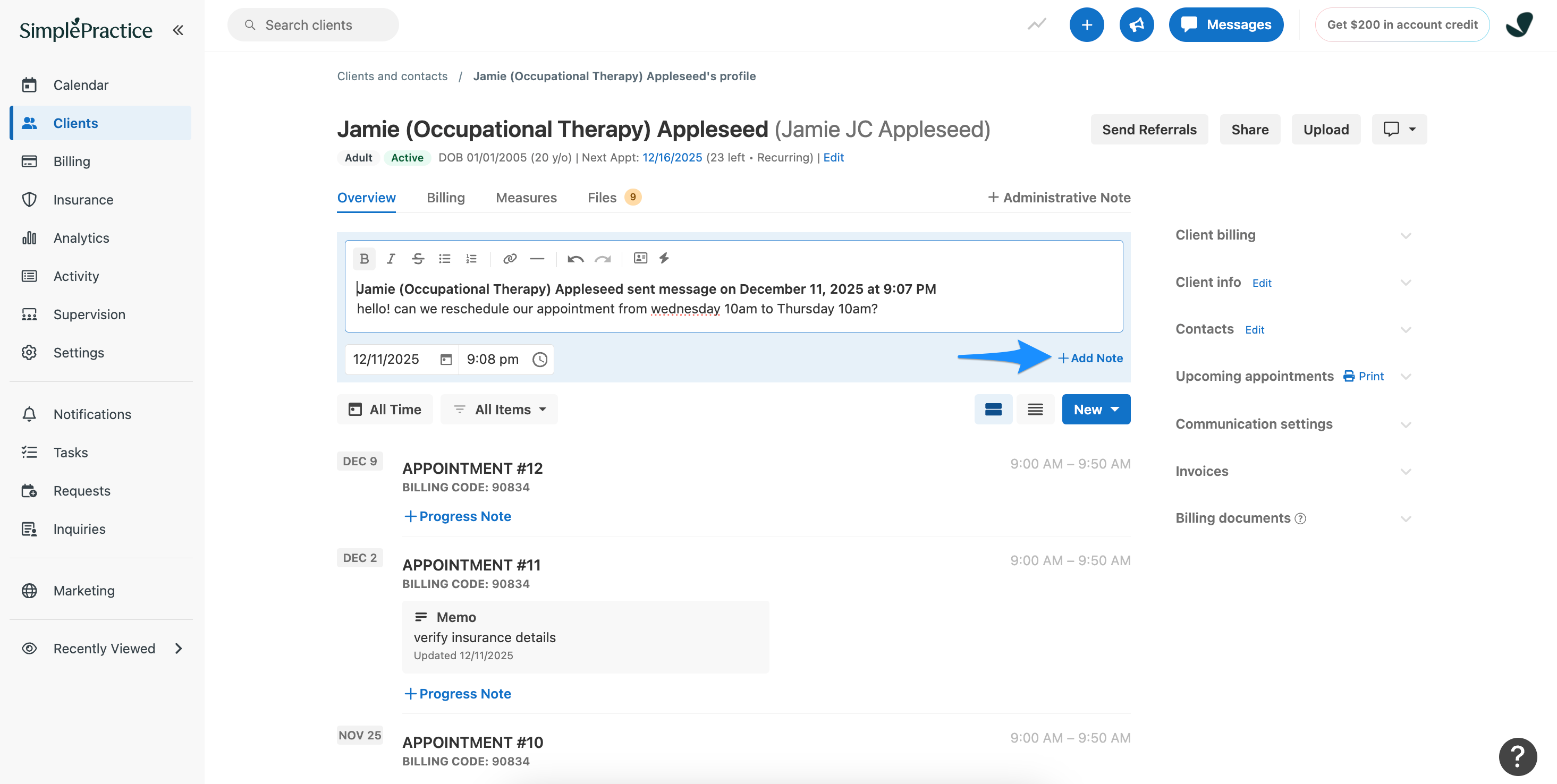Viewport: 1557px width, 784px height.
Task: Add Progress Note for Appointment #11
Action: 458,694
